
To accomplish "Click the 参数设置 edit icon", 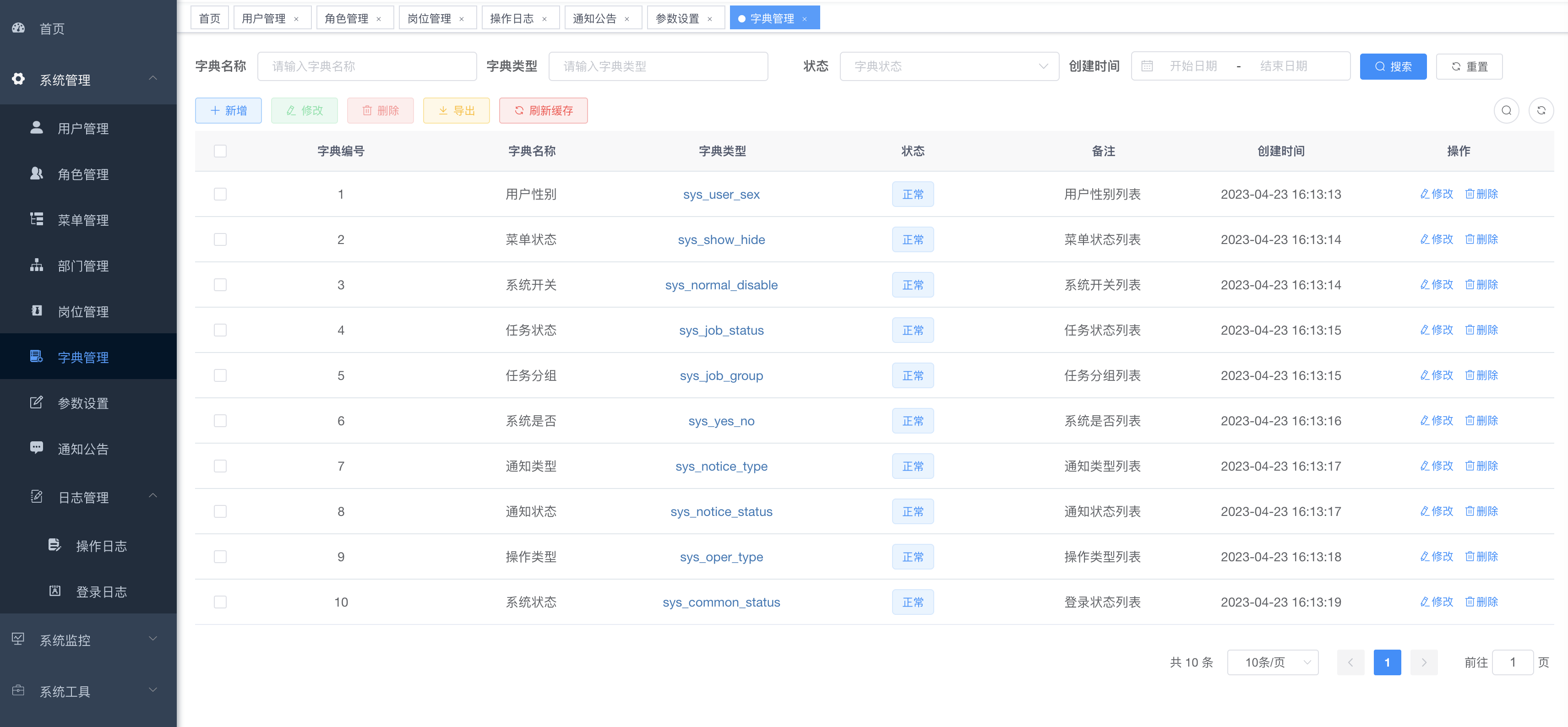I will coord(37,402).
